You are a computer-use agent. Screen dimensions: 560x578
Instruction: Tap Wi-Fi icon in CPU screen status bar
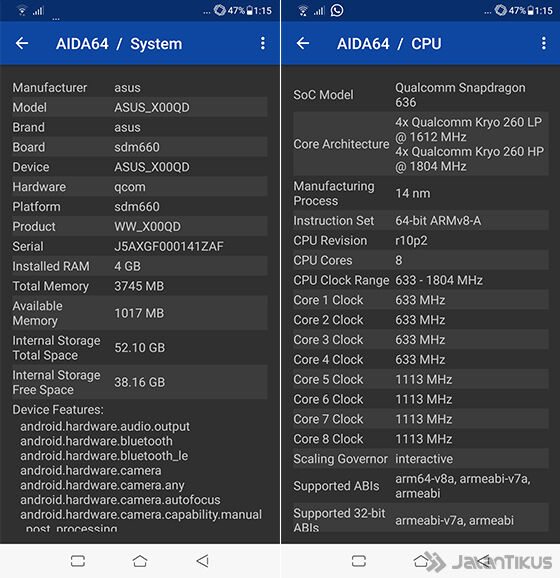303,11
